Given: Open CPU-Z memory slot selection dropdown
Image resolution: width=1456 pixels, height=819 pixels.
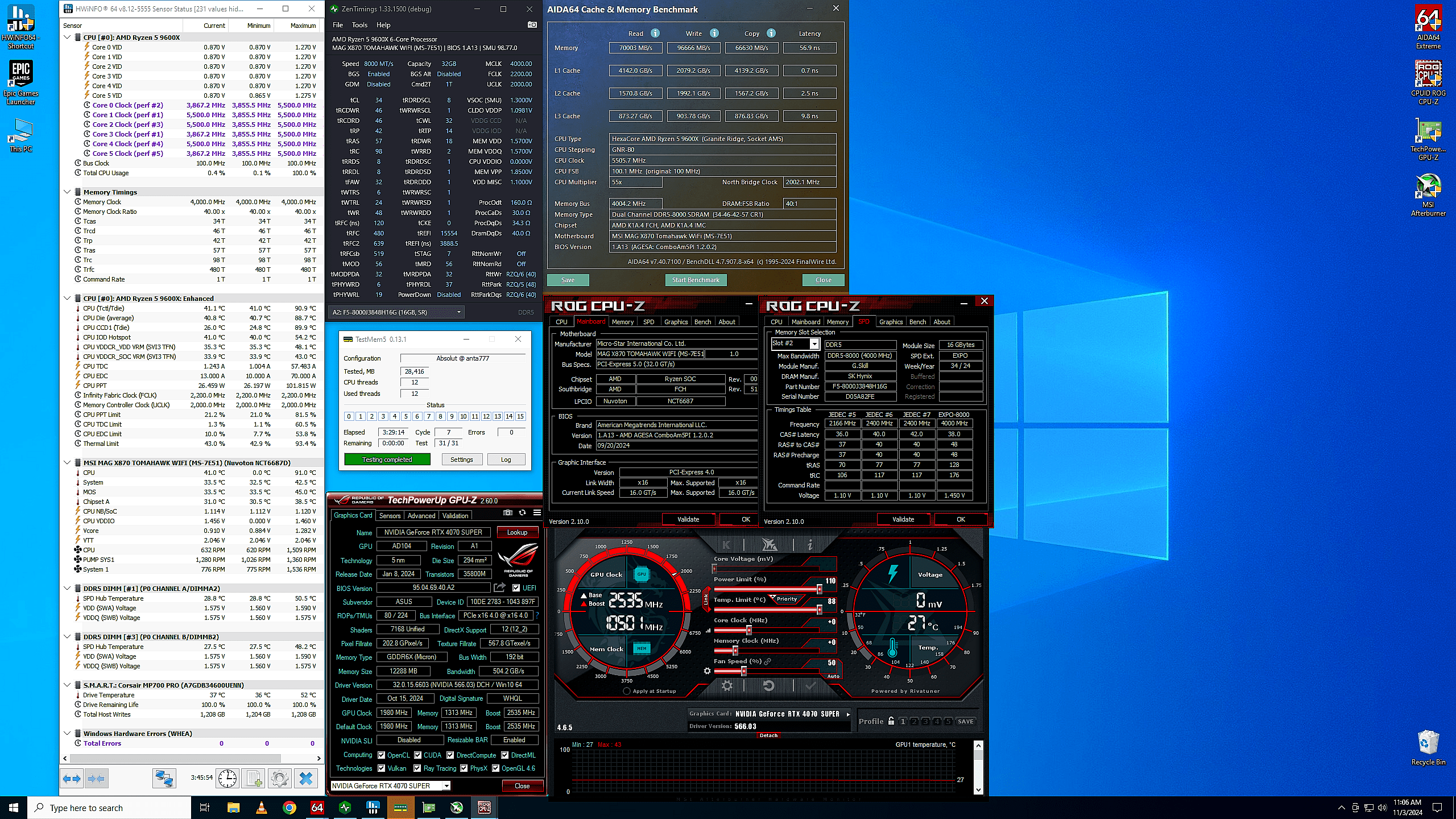Looking at the screenshot, I should pyautogui.click(x=814, y=344).
